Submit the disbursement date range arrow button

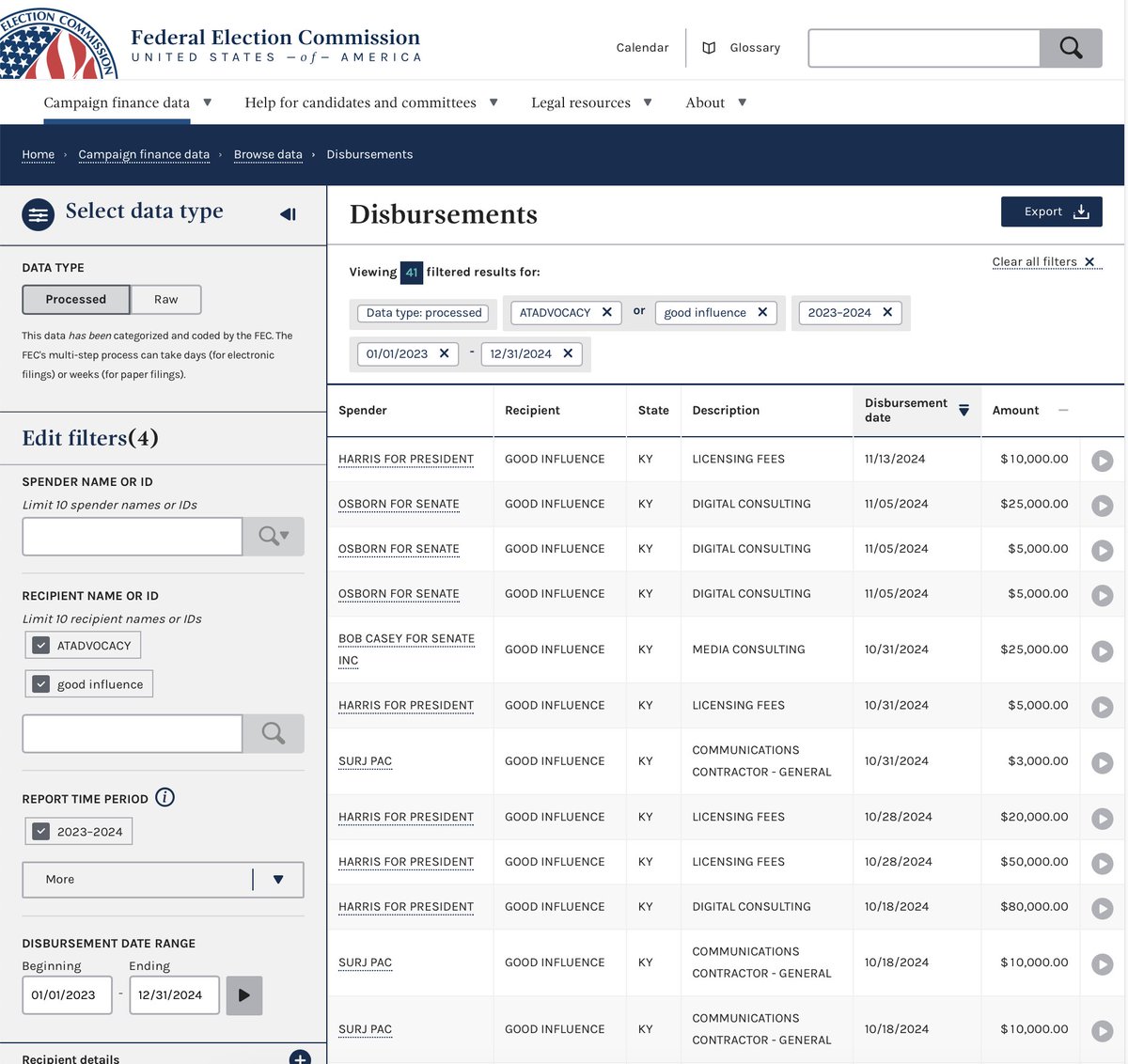tap(244, 995)
